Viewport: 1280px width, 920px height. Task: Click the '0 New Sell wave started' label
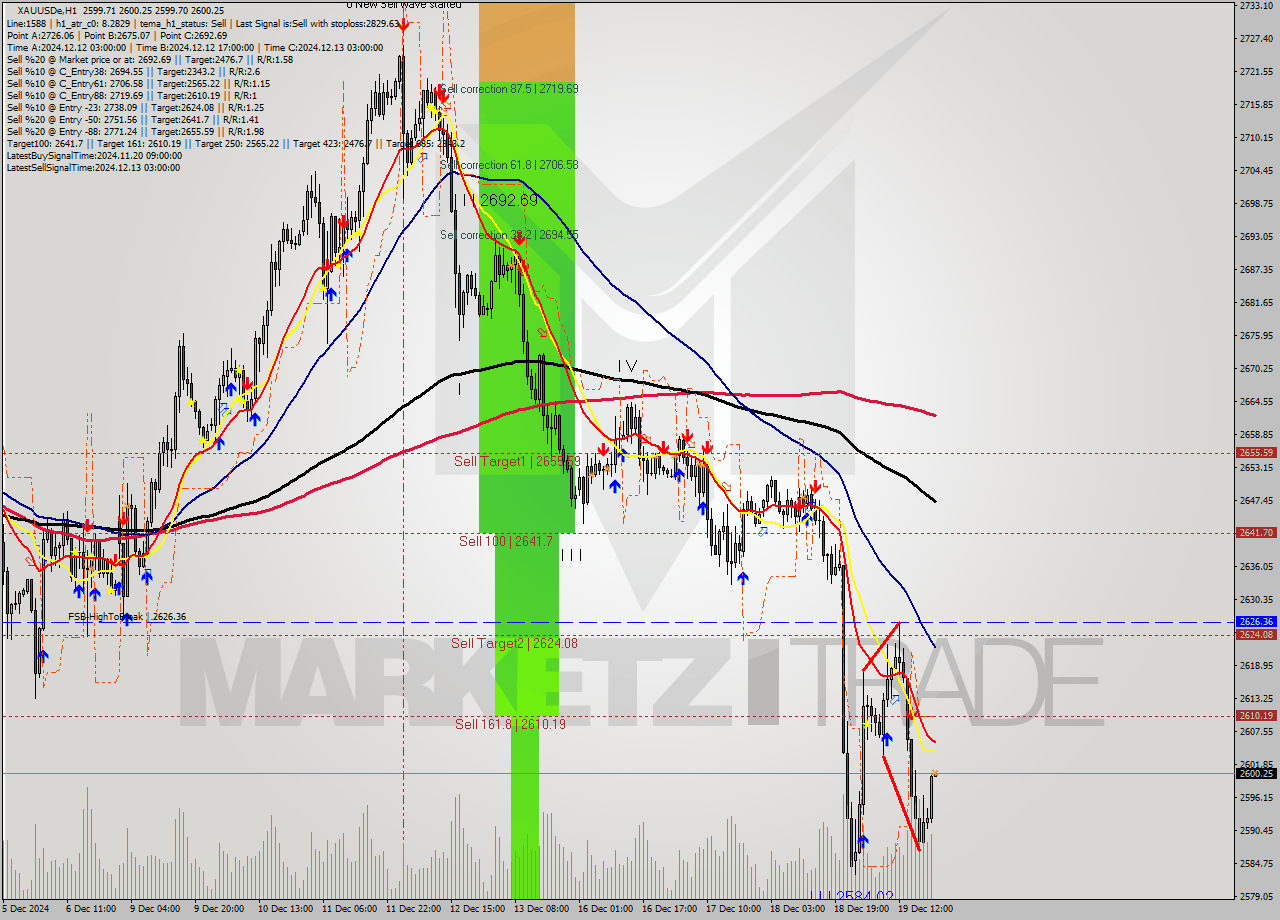pos(404,5)
